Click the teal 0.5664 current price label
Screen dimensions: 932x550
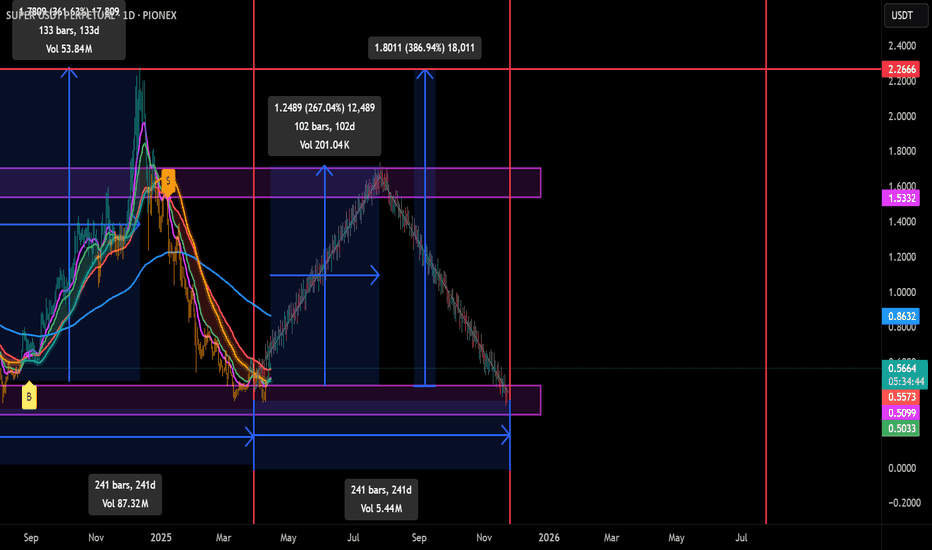(901, 369)
